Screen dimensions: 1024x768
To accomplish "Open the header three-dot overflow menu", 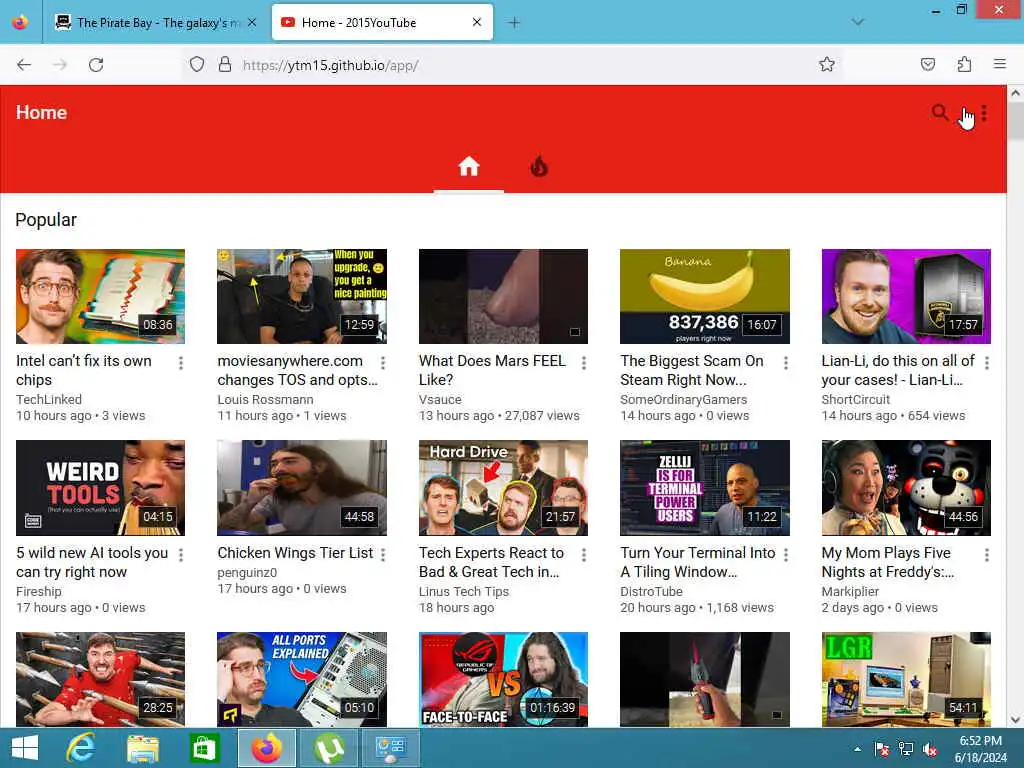I will coord(984,114).
